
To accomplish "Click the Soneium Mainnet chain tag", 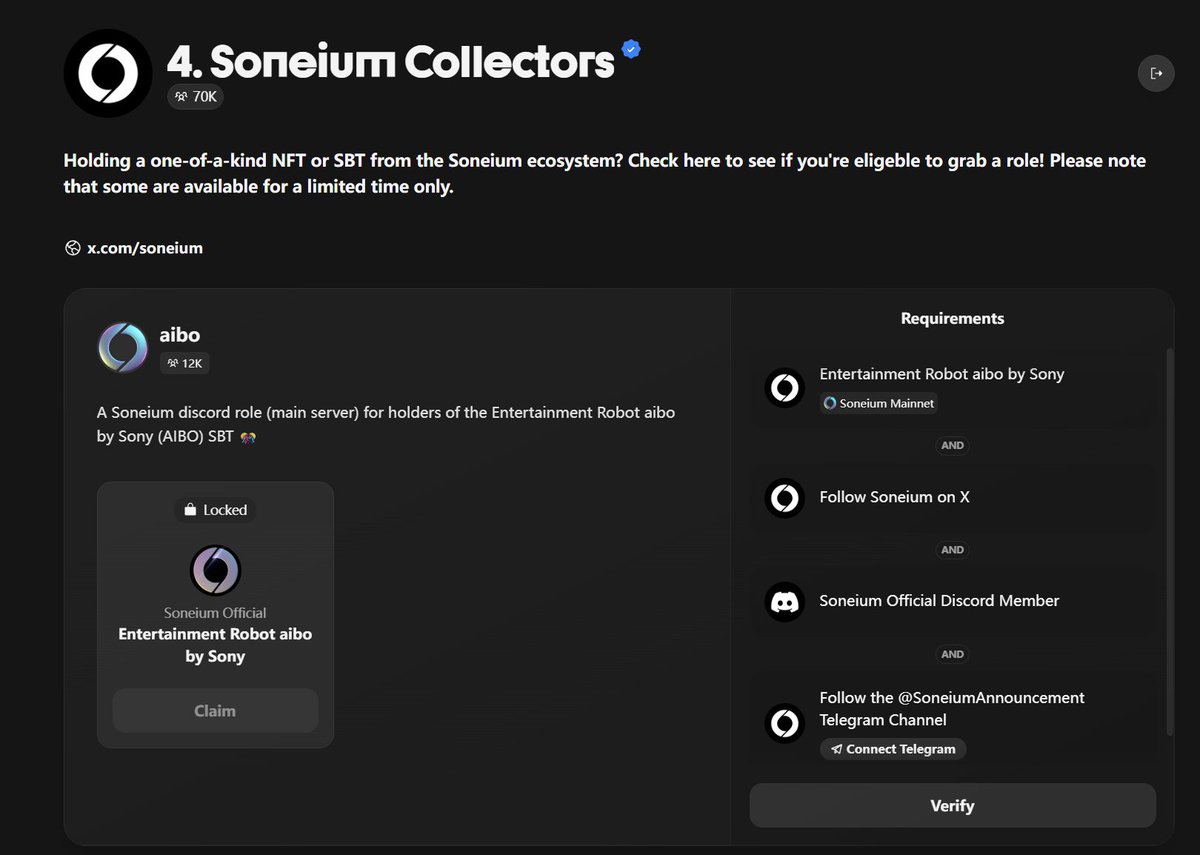I will (x=880, y=404).
